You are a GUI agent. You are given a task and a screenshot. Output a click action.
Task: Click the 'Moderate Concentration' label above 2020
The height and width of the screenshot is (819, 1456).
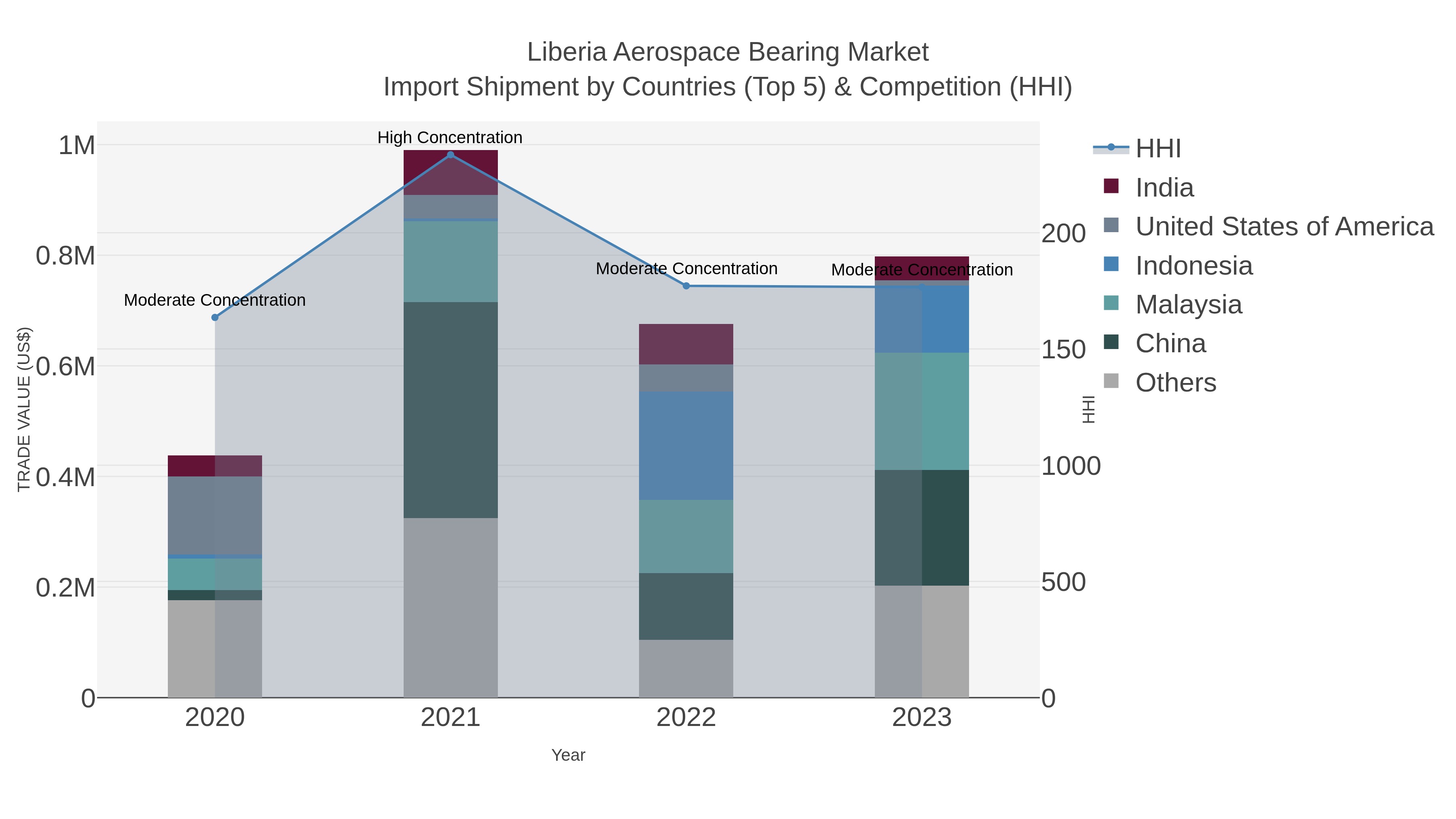[215, 300]
